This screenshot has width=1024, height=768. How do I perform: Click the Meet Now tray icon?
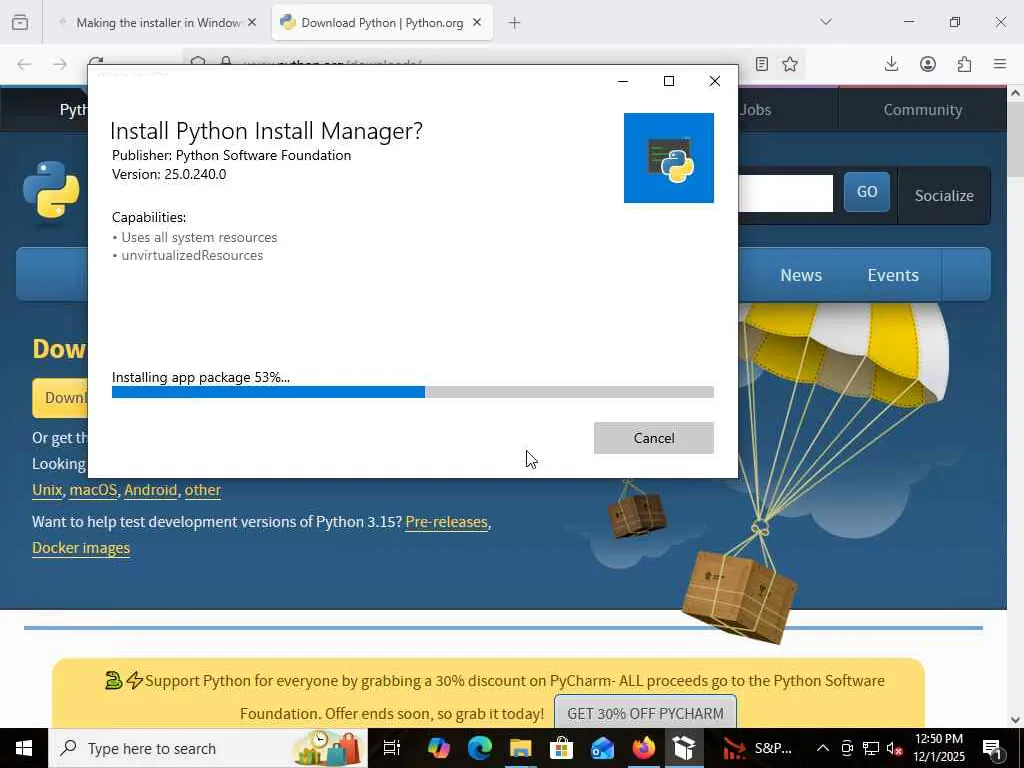coord(847,748)
